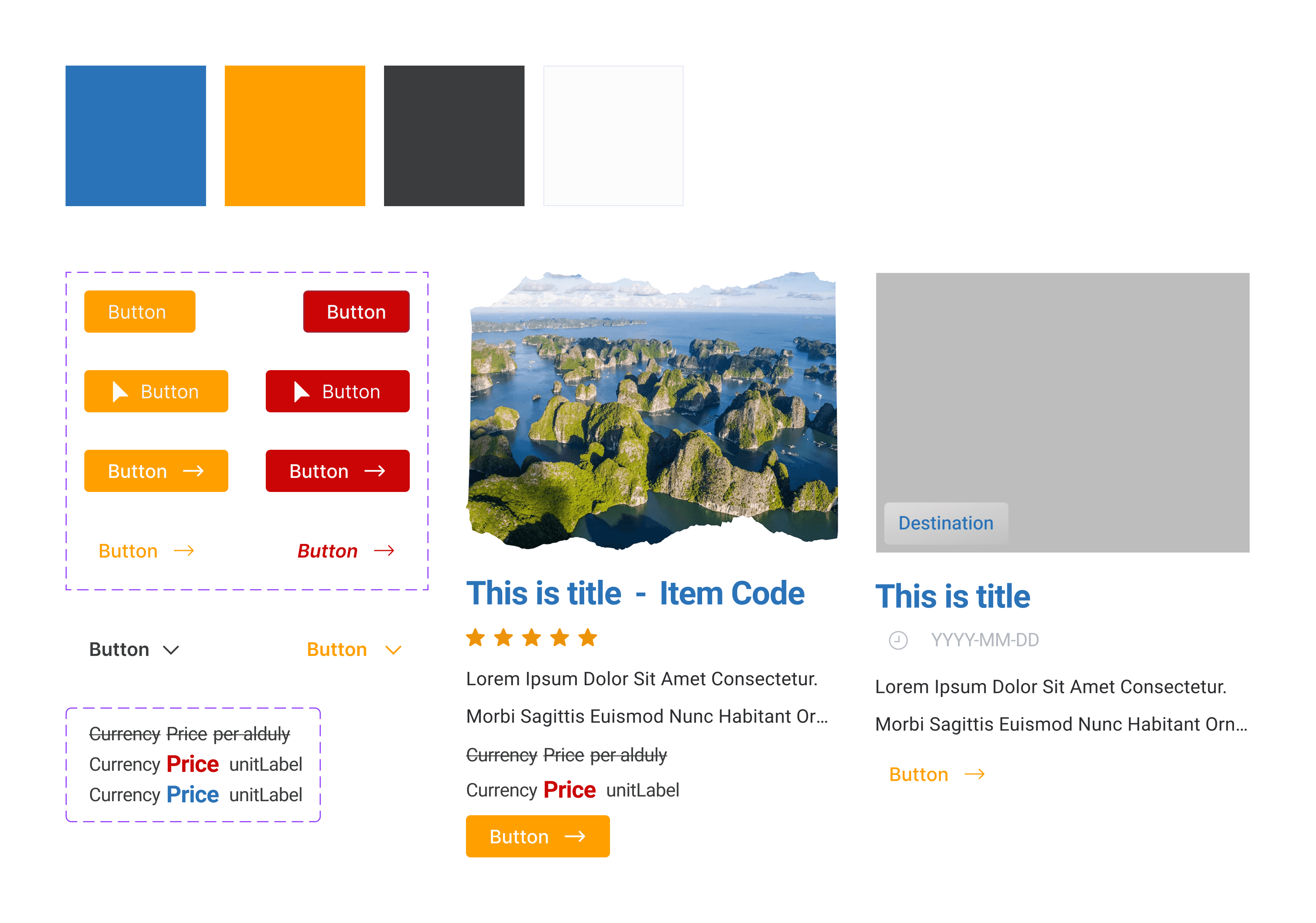This screenshot has width=1316, height=923.
Task: Select the blue color swatch
Action: [136, 135]
